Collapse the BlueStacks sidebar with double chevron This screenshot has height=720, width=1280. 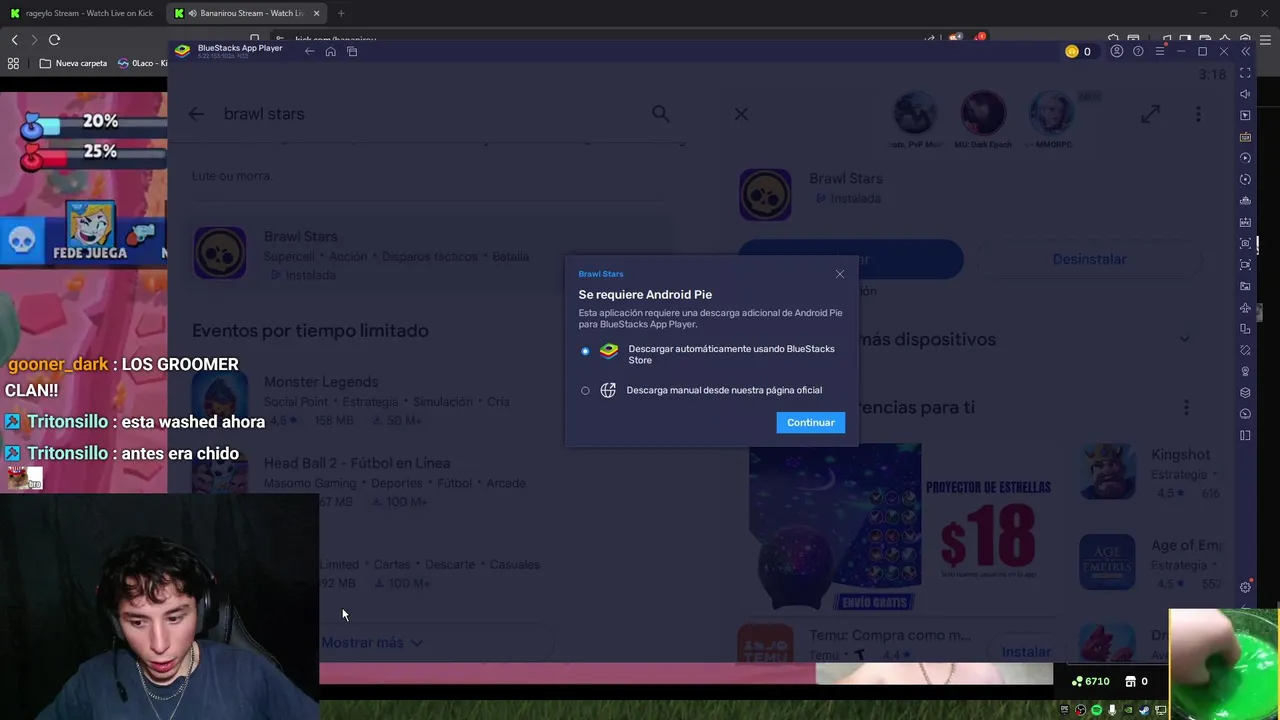(x=1245, y=51)
